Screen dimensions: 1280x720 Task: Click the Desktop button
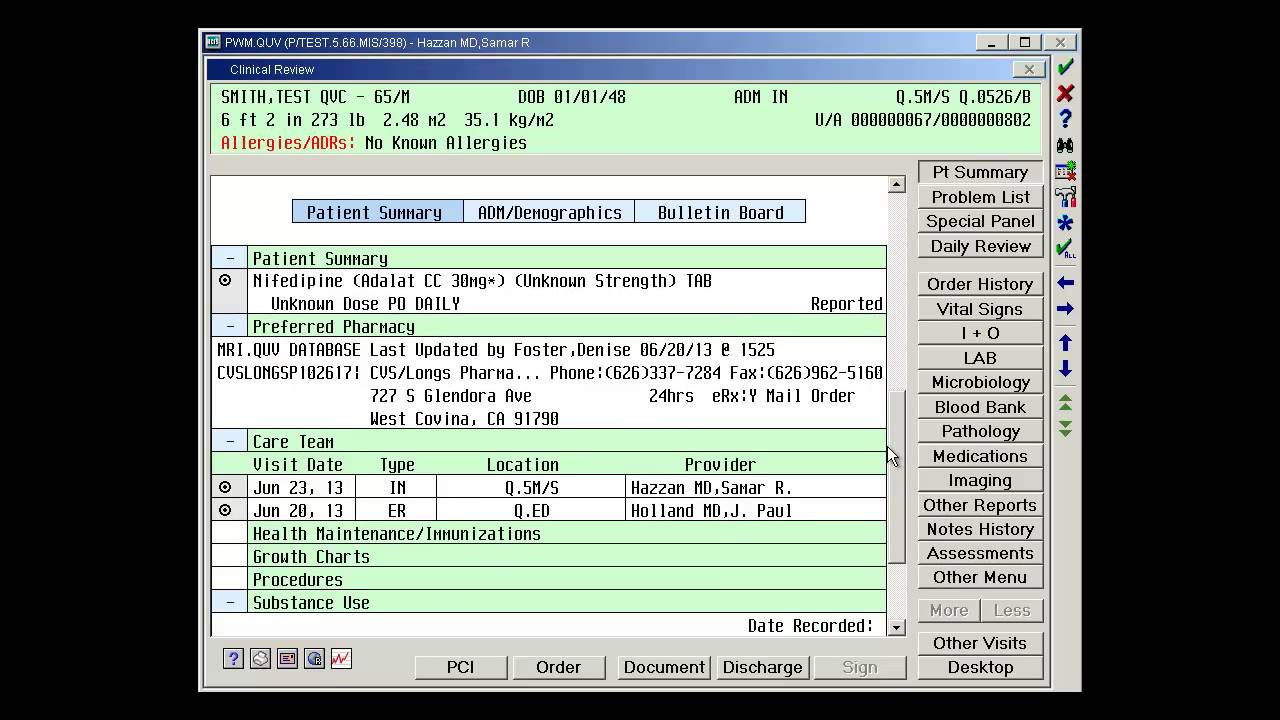coord(980,667)
